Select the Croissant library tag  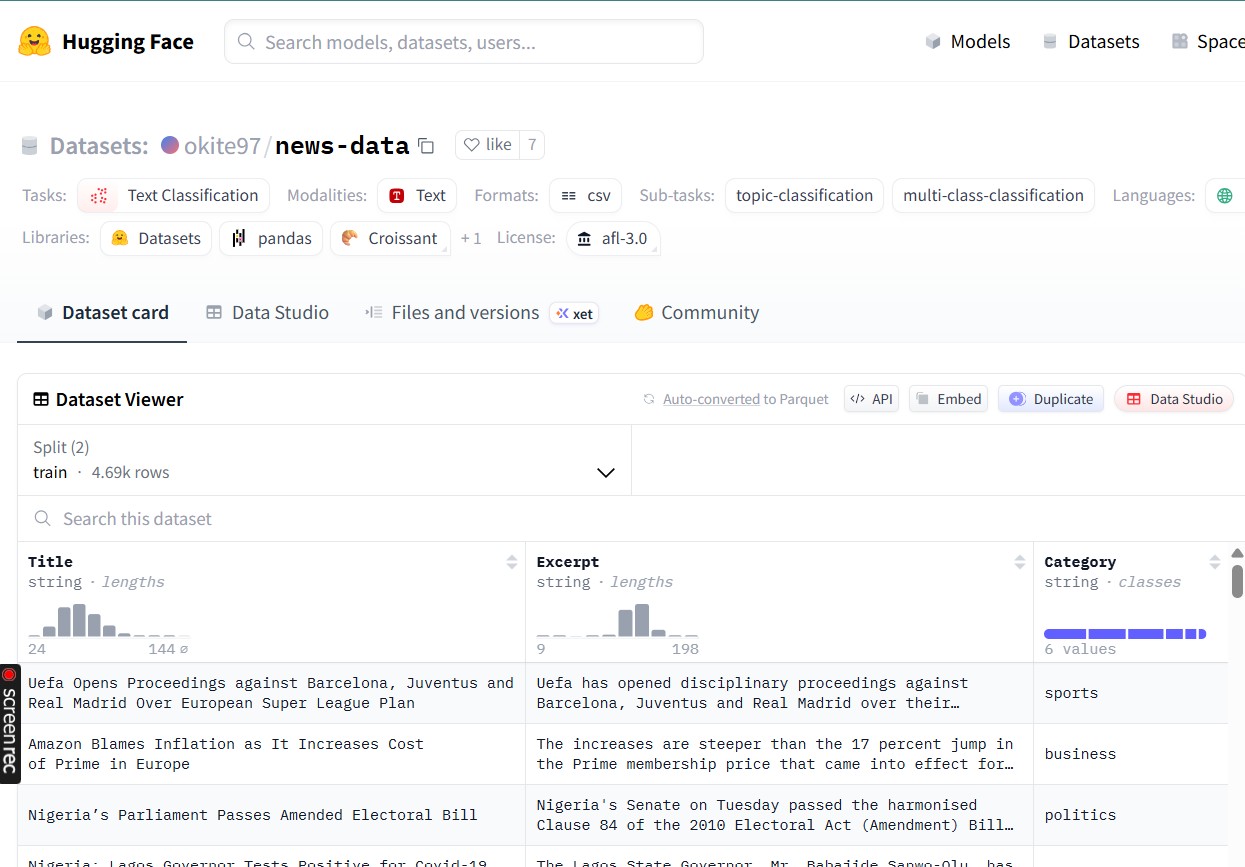(x=390, y=239)
